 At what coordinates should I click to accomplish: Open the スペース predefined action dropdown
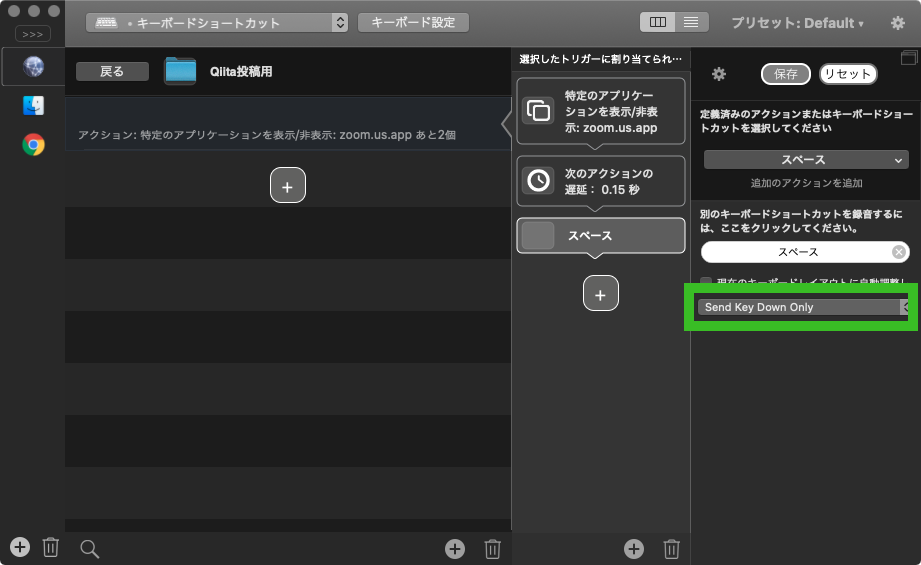point(806,160)
